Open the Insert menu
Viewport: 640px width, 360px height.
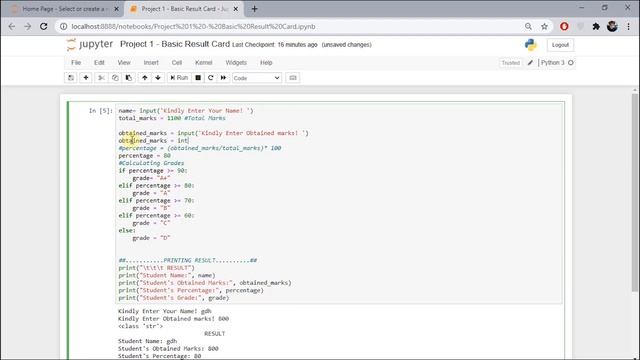point(151,62)
